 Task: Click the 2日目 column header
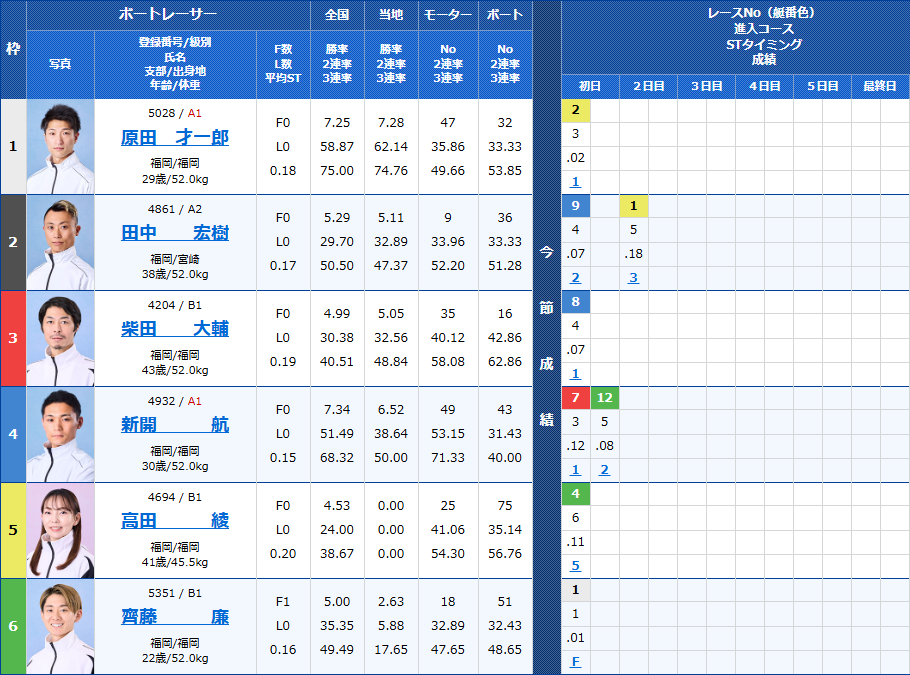coord(648,86)
